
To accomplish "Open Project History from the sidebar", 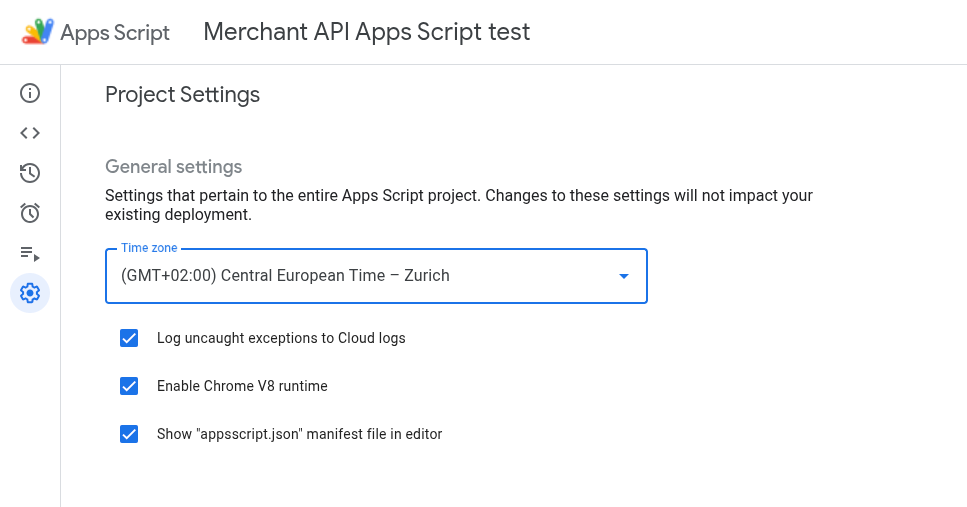I will click(30, 173).
